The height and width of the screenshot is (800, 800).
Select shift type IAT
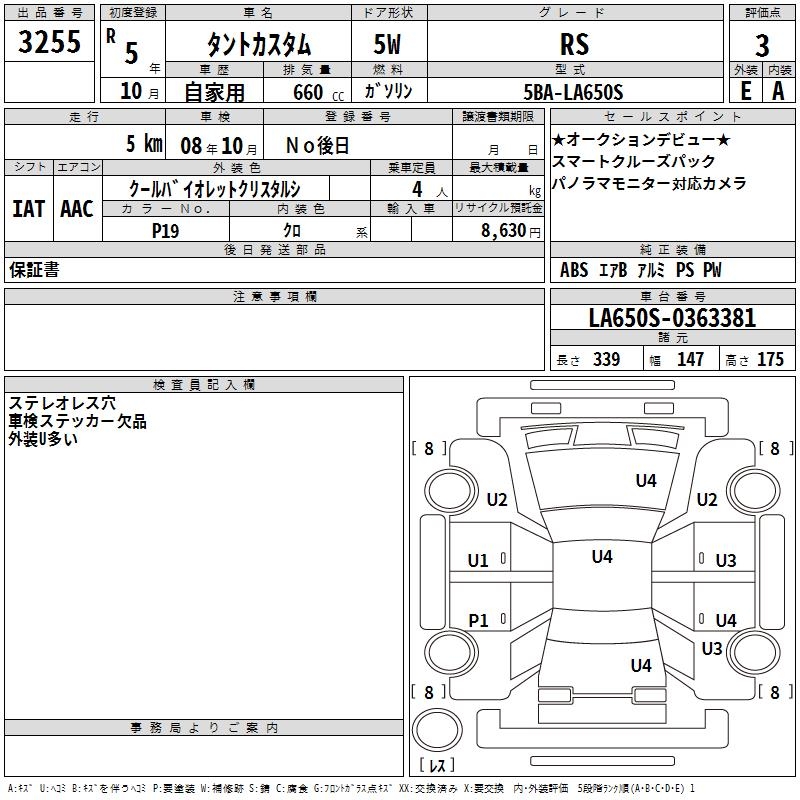click(x=29, y=209)
